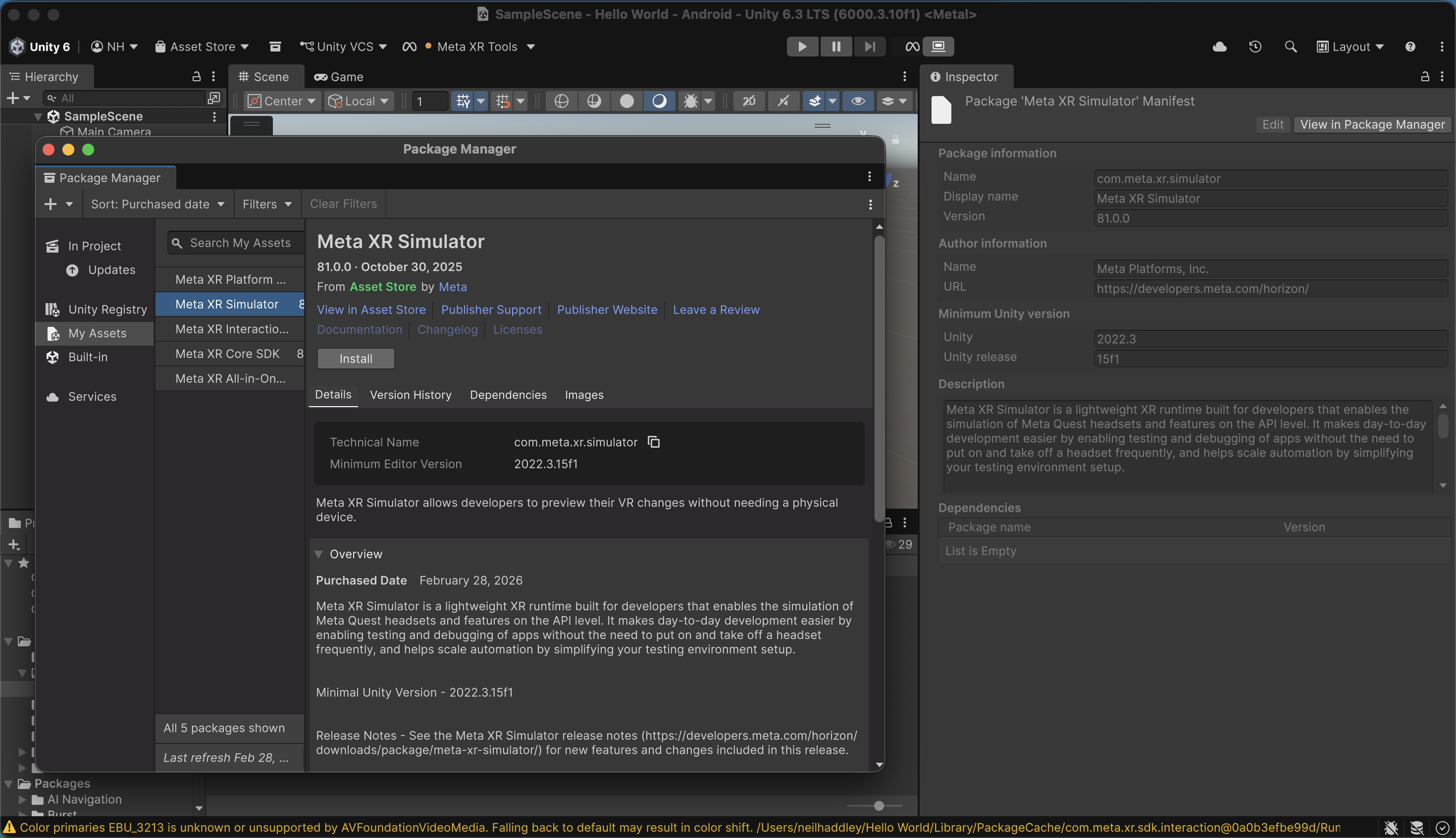
Task: Switch to the Version History tab
Action: tap(411, 395)
